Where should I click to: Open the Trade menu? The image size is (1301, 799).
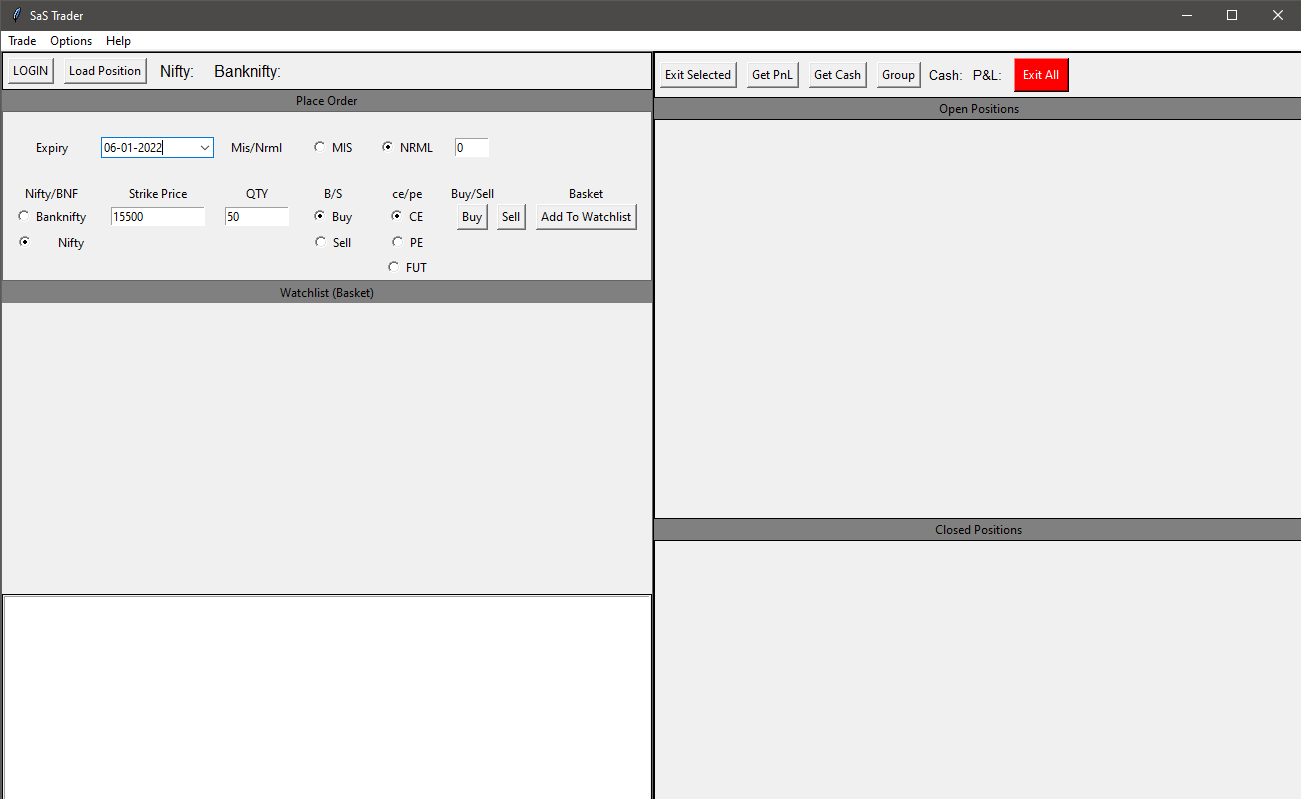22,41
